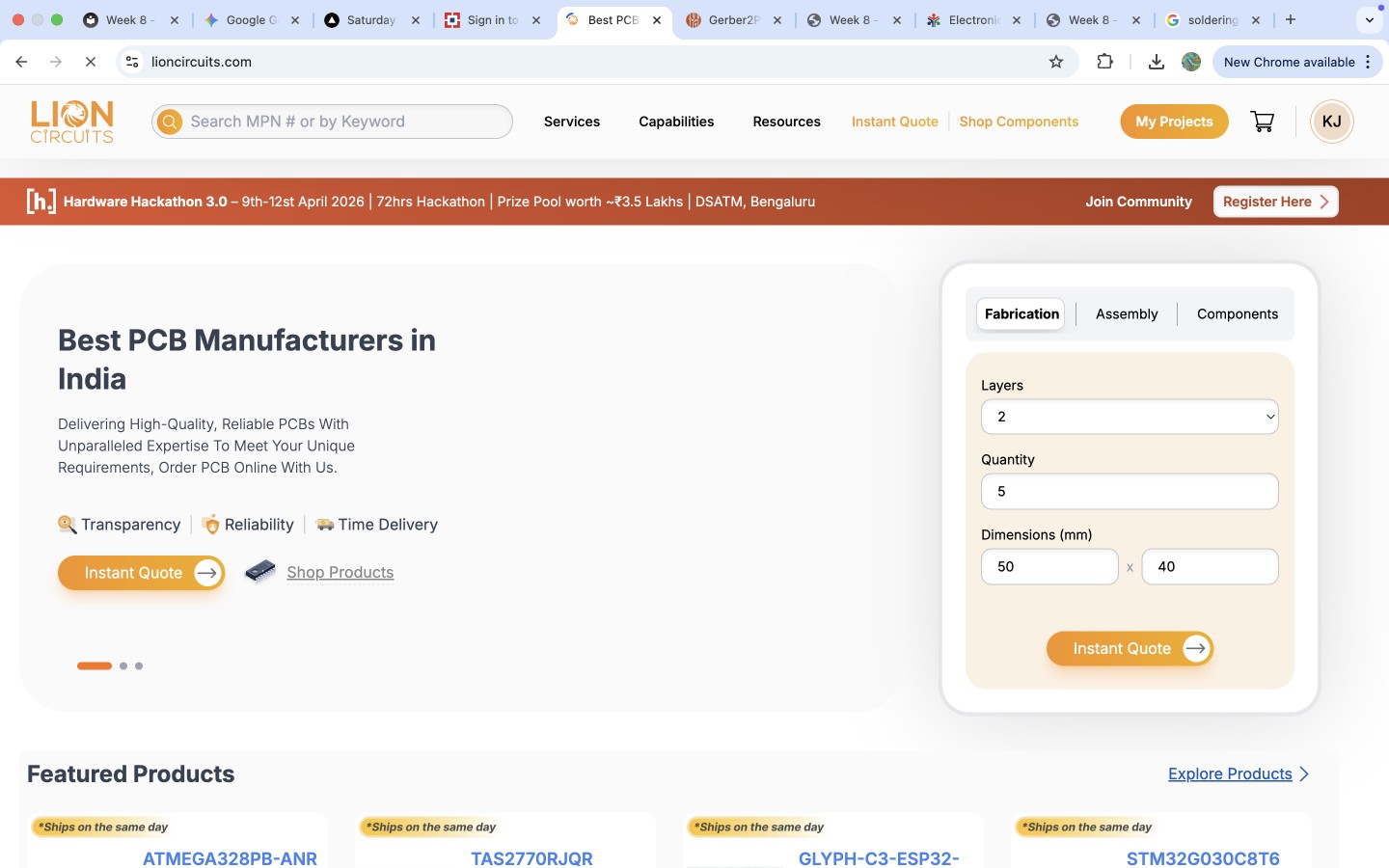This screenshot has width=1389, height=868.
Task: Close the soldering tab
Action: click(x=1256, y=20)
